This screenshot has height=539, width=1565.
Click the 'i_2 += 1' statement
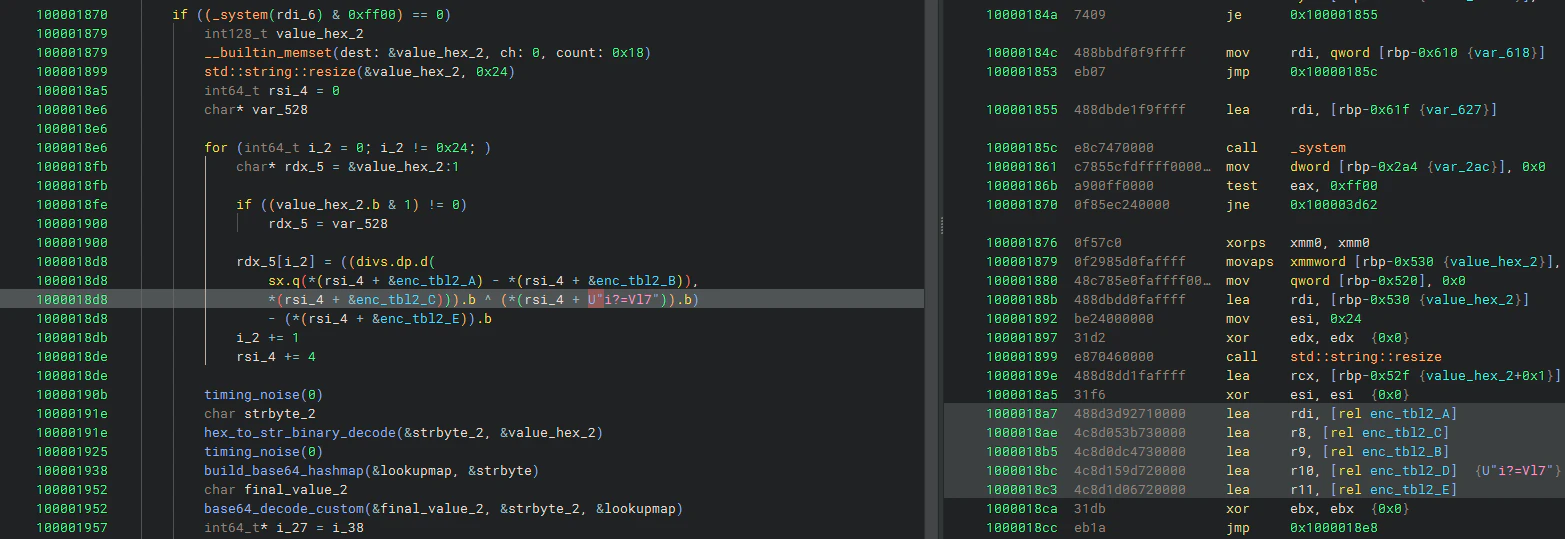coord(268,338)
